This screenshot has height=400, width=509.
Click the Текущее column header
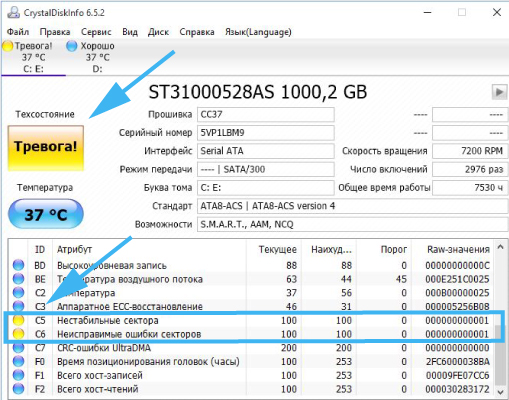coord(274,249)
